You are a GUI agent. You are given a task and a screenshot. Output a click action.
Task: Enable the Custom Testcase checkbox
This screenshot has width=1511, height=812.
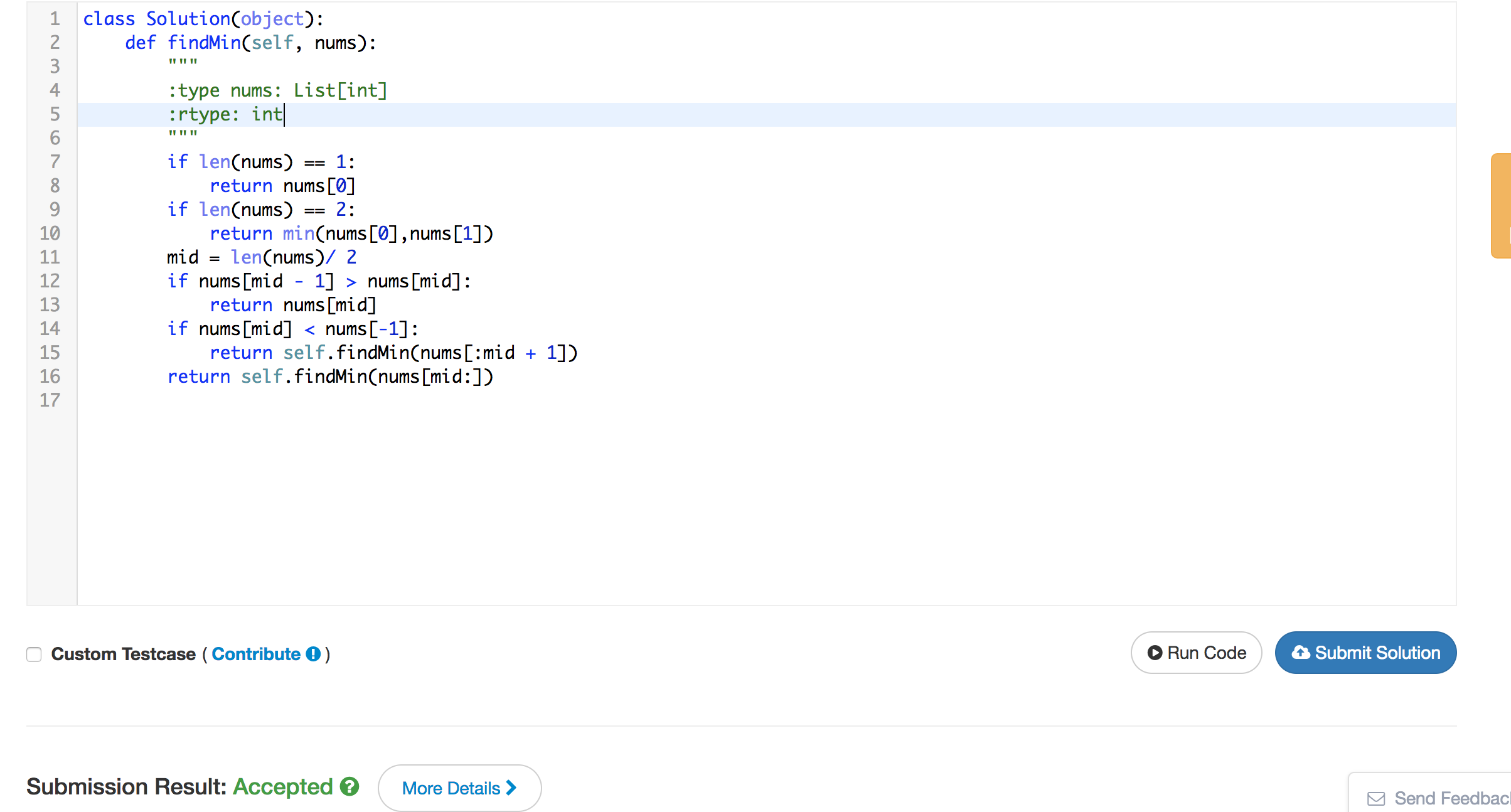click(x=34, y=654)
